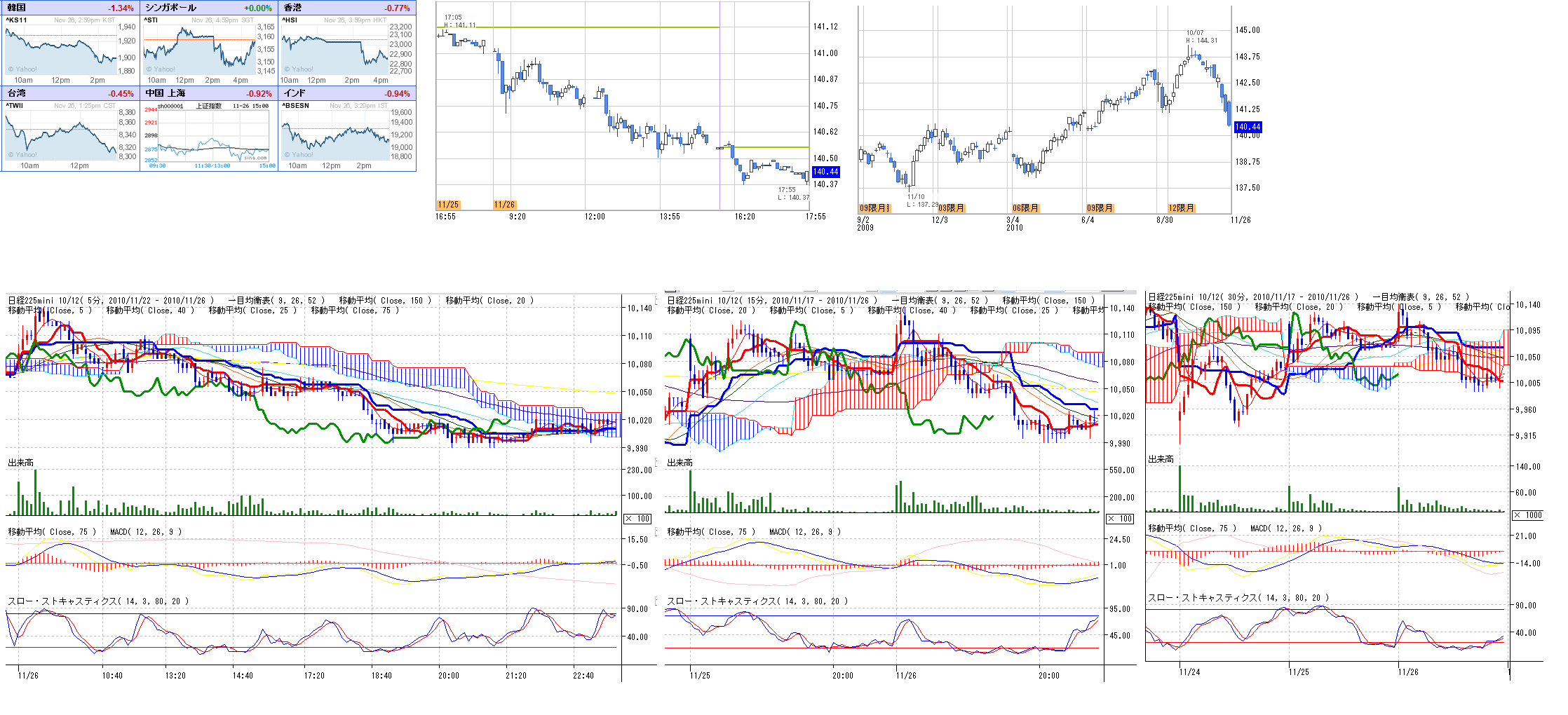Screen dimensions: 1568x715
Task: Click the ×100 volume scale box on 15-minute chart
Action: pyautogui.click(x=1120, y=519)
